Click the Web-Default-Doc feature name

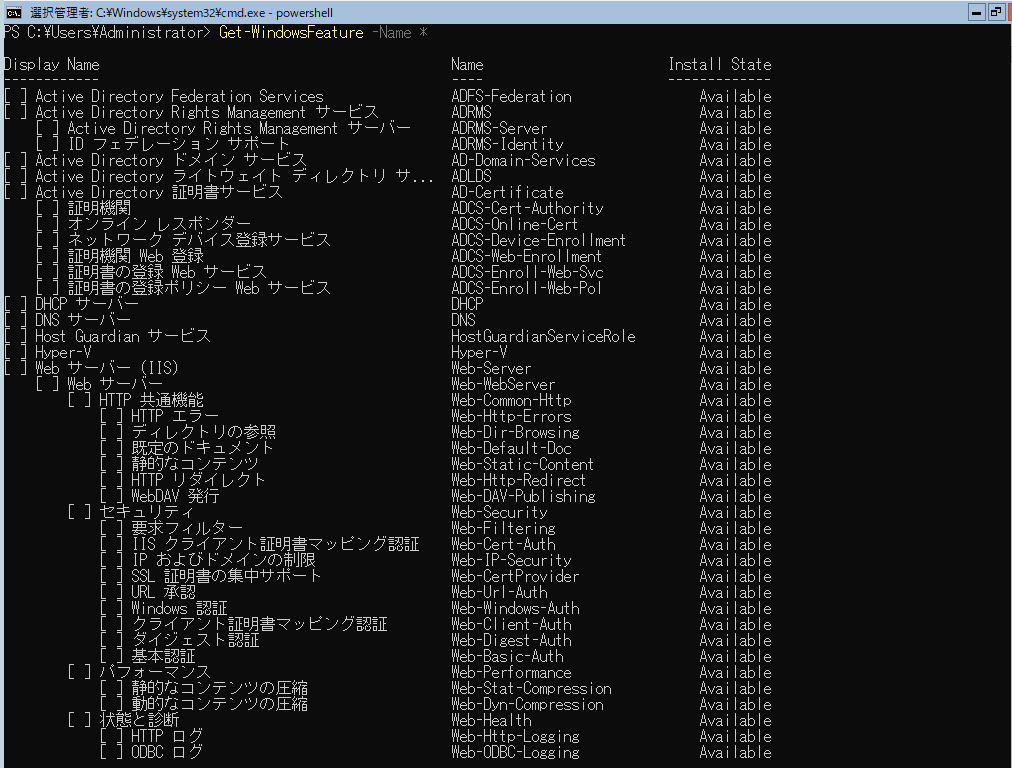(x=511, y=449)
